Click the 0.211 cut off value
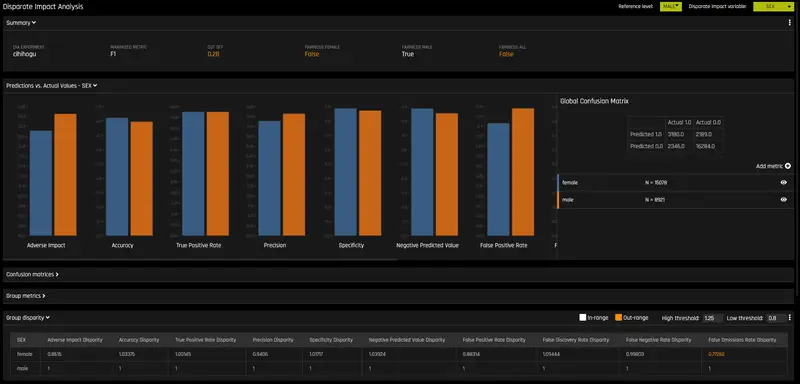 point(213,54)
